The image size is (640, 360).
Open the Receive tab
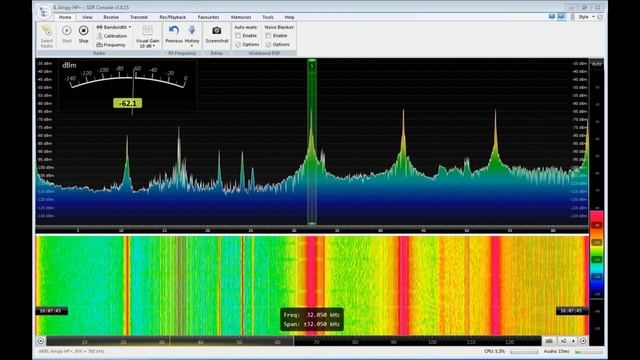111,17
